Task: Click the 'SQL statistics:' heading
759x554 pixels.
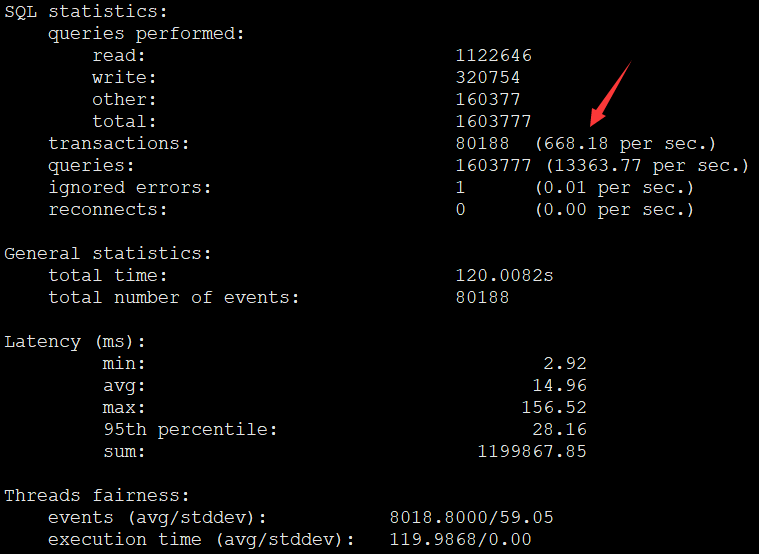Action: coord(86,12)
